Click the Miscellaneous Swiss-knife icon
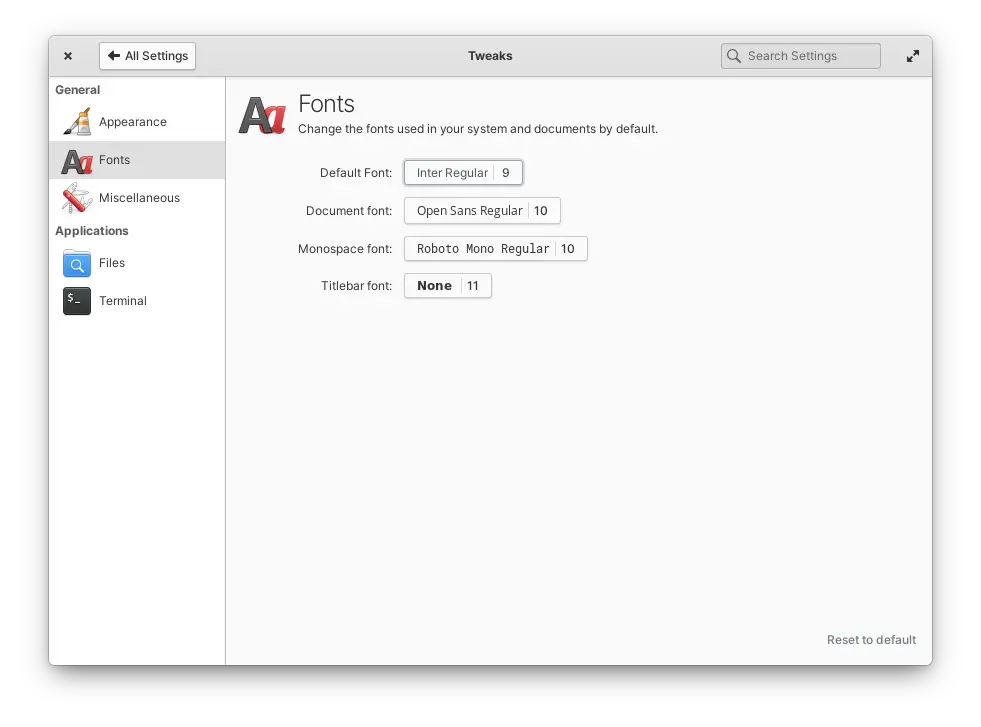 [77, 198]
